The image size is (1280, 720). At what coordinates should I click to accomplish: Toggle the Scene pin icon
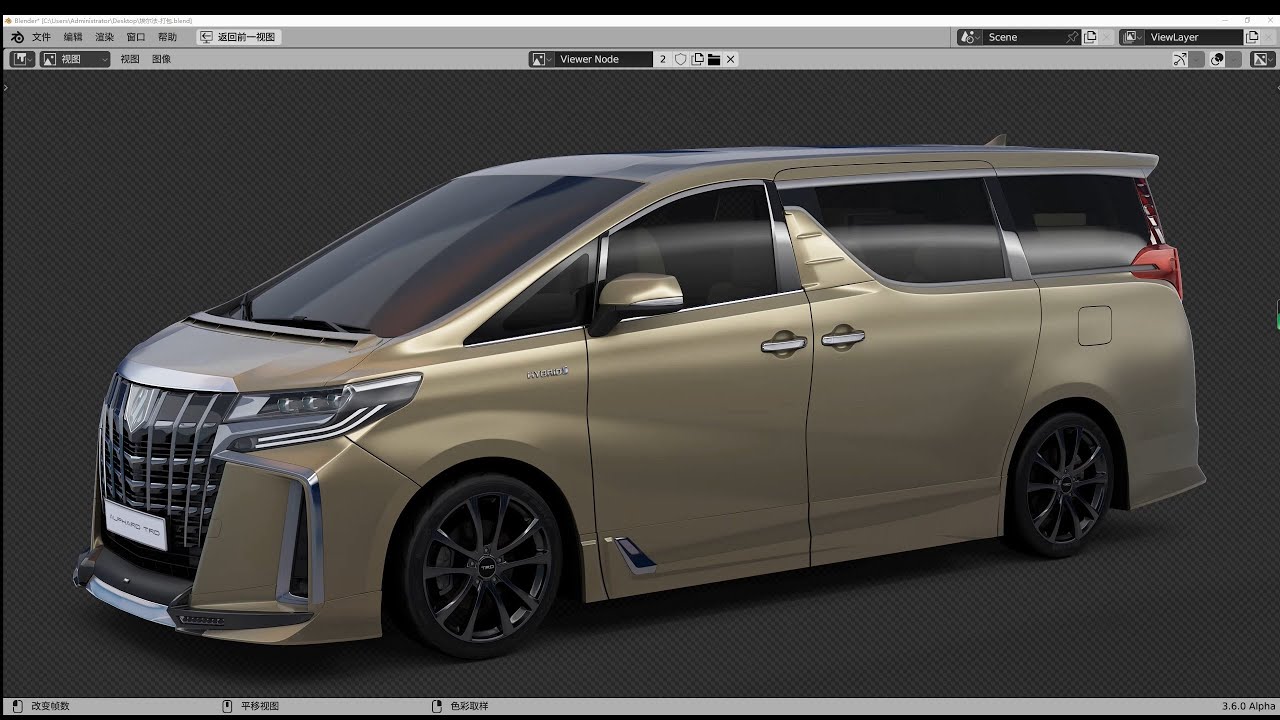(x=1073, y=37)
